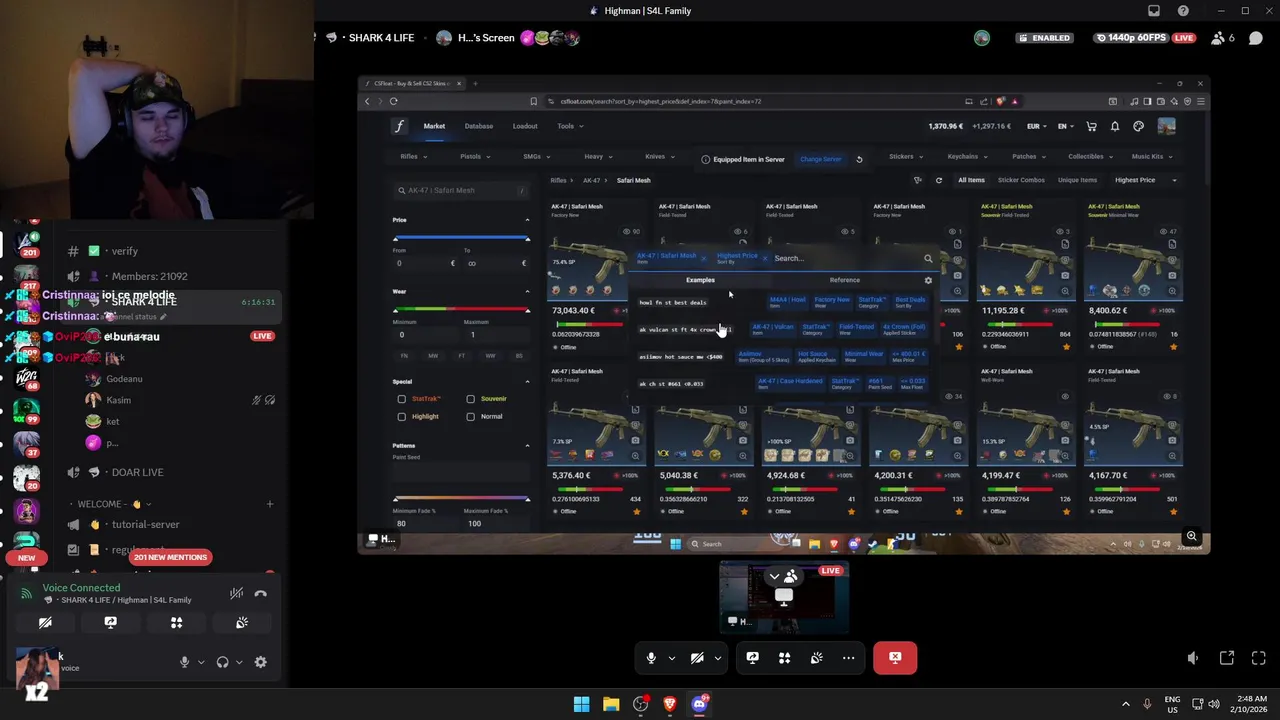Click the AK-47 Safari Mesh sidebar search field

click(x=461, y=190)
